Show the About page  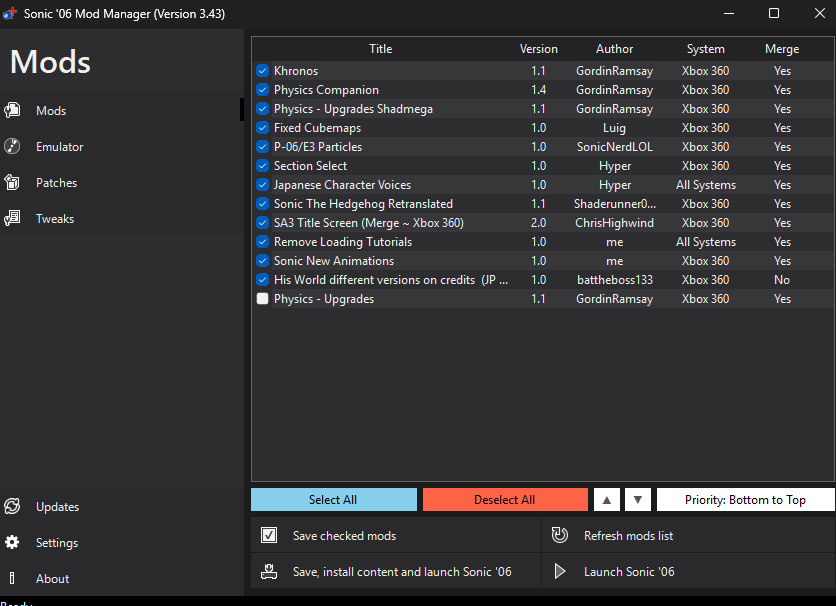pos(122,578)
